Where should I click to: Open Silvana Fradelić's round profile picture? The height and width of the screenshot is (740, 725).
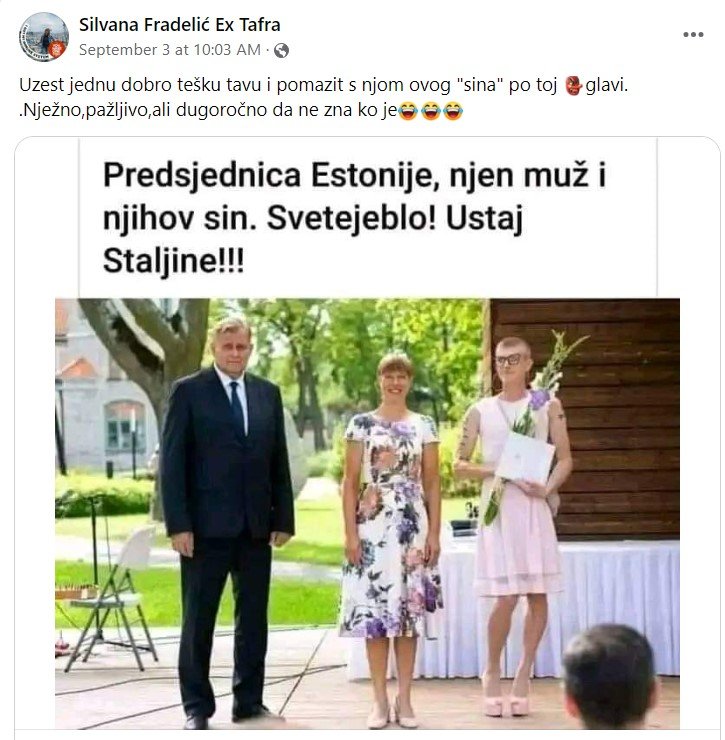pos(44,37)
